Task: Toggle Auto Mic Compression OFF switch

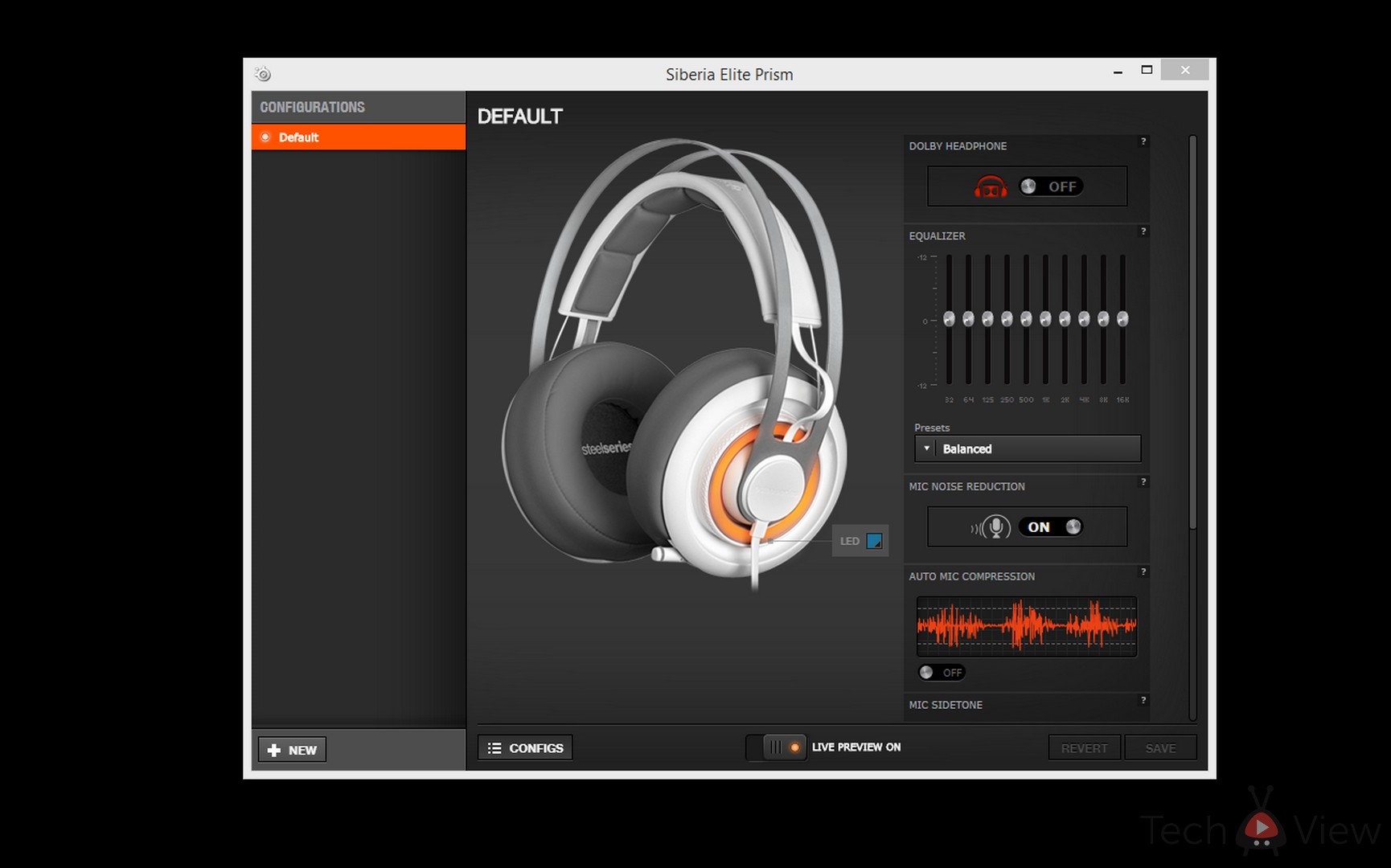Action: (942, 672)
